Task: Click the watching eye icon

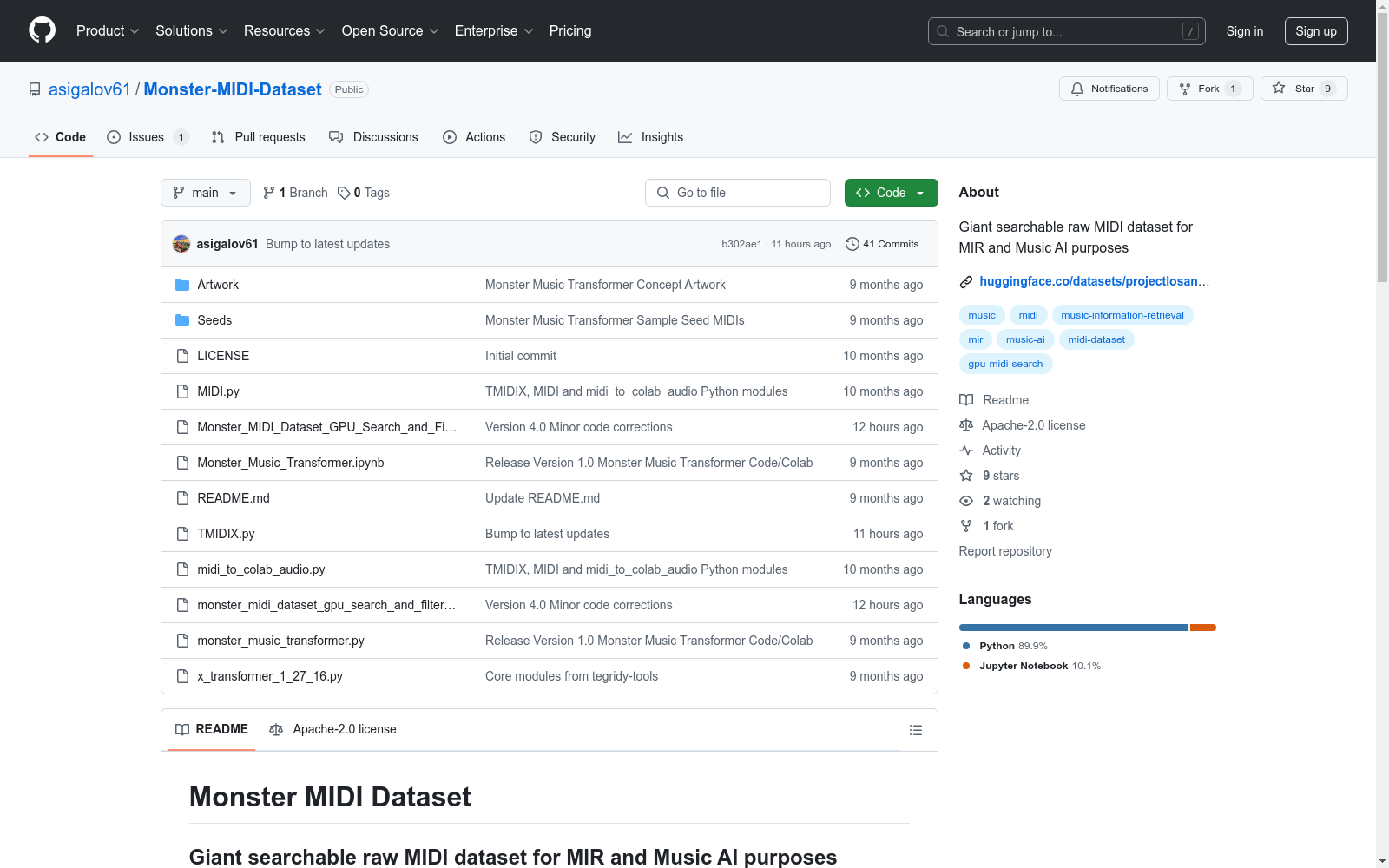Action: (x=966, y=501)
